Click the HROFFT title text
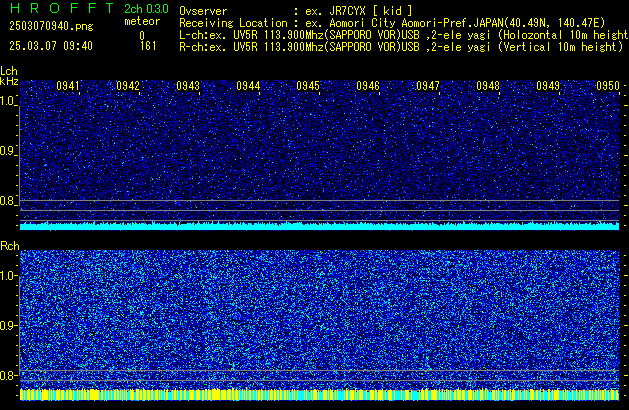Image resolution: width=629 pixels, height=410 pixels. pos(61,8)
